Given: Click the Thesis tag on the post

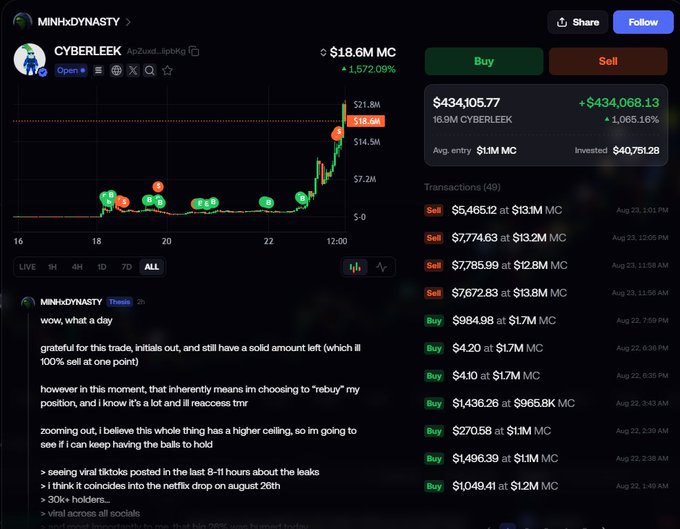Looking at the screenshot, I should pyautogui.click(x=119, y=302).
